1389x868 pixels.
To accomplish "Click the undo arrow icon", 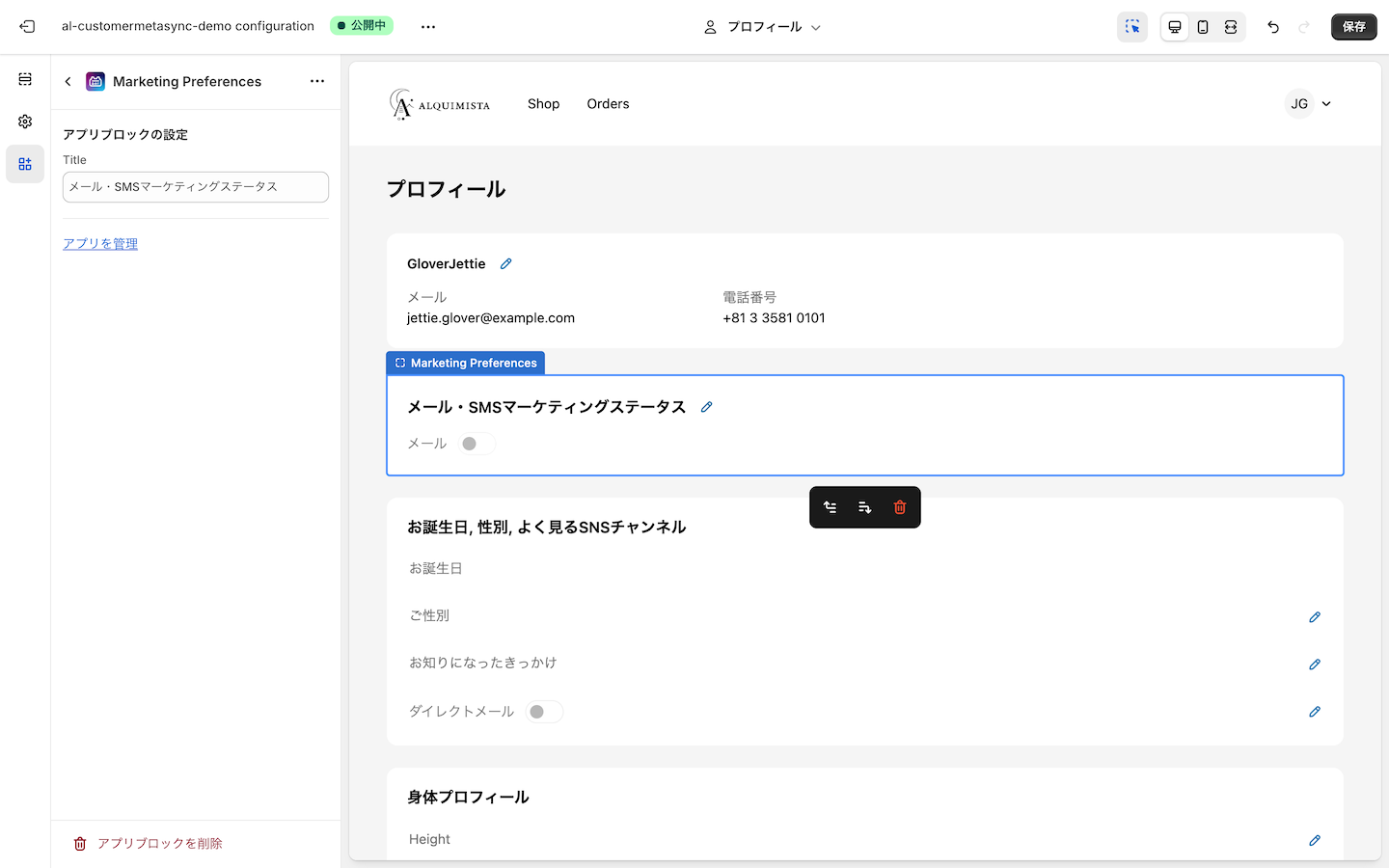I will tap(1273, 27).
